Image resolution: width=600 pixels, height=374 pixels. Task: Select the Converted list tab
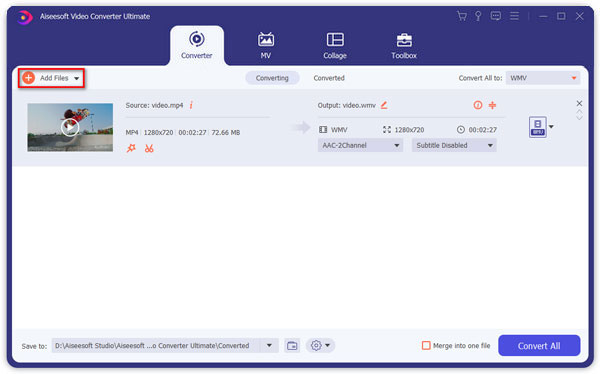point(329,78)
